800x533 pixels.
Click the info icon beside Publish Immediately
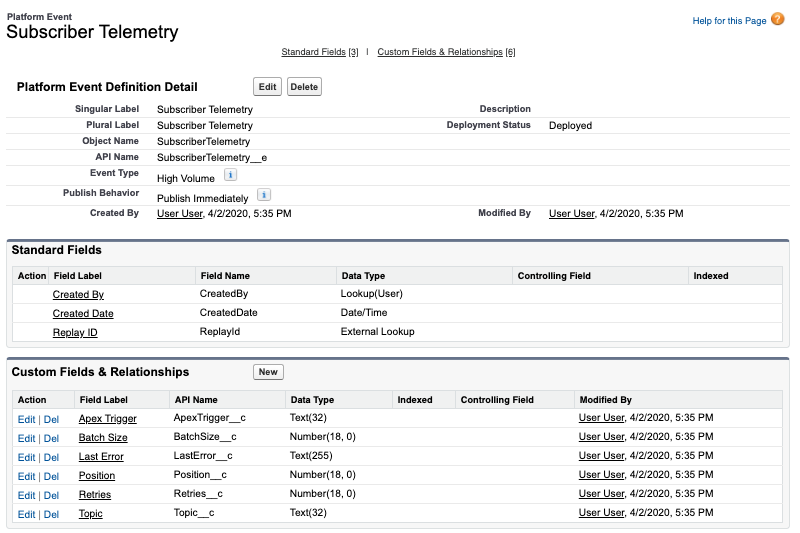pos(263,195)
